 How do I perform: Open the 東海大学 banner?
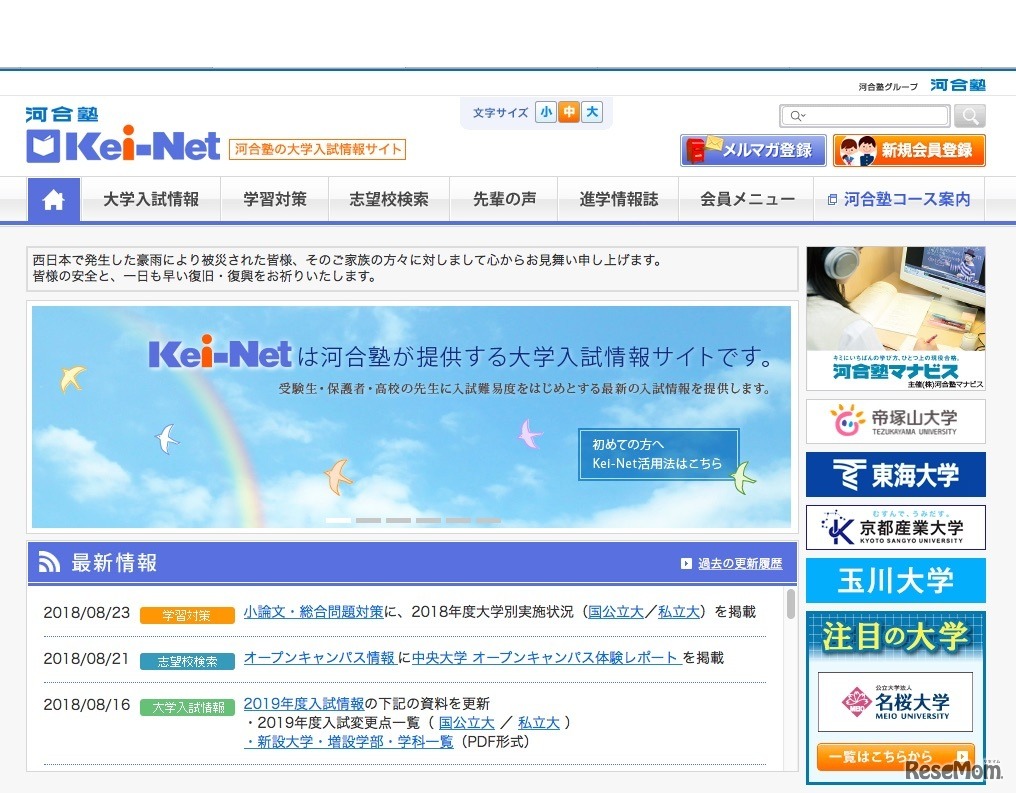tap(895, 474)
